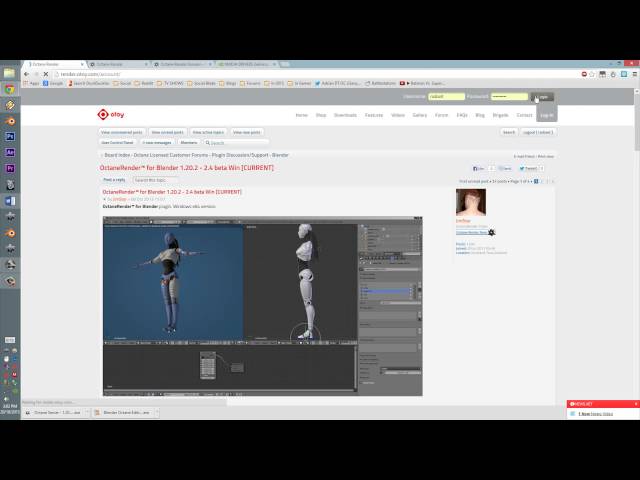
Task: Click View active topics
Action: click(x=208, y=132)
